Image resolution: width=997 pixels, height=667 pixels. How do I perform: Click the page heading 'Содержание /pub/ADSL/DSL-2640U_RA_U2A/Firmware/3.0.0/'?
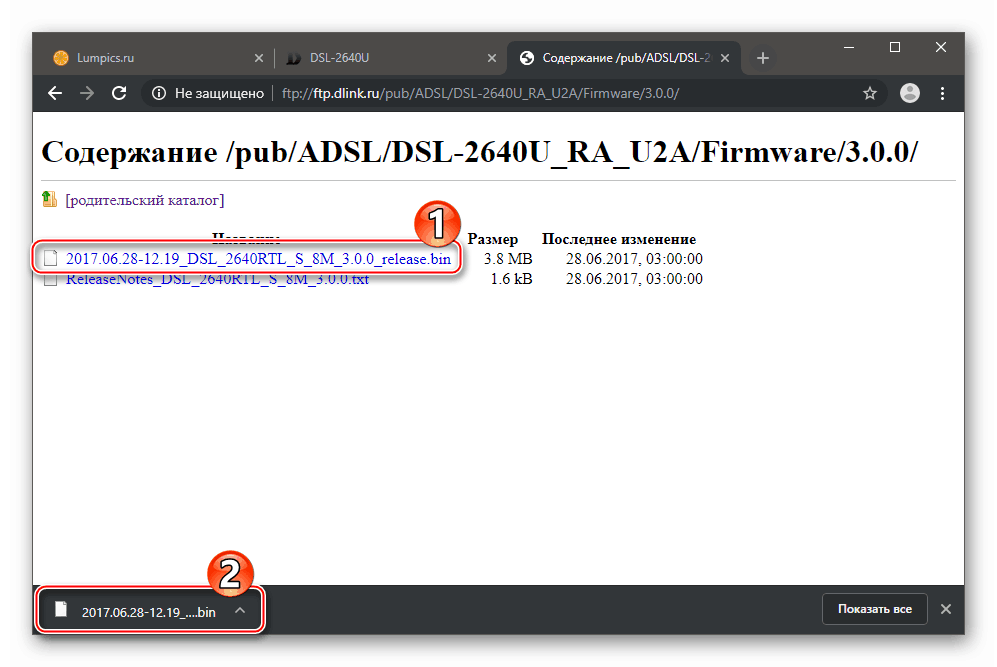pyautogui.click(x=480, y=152)
